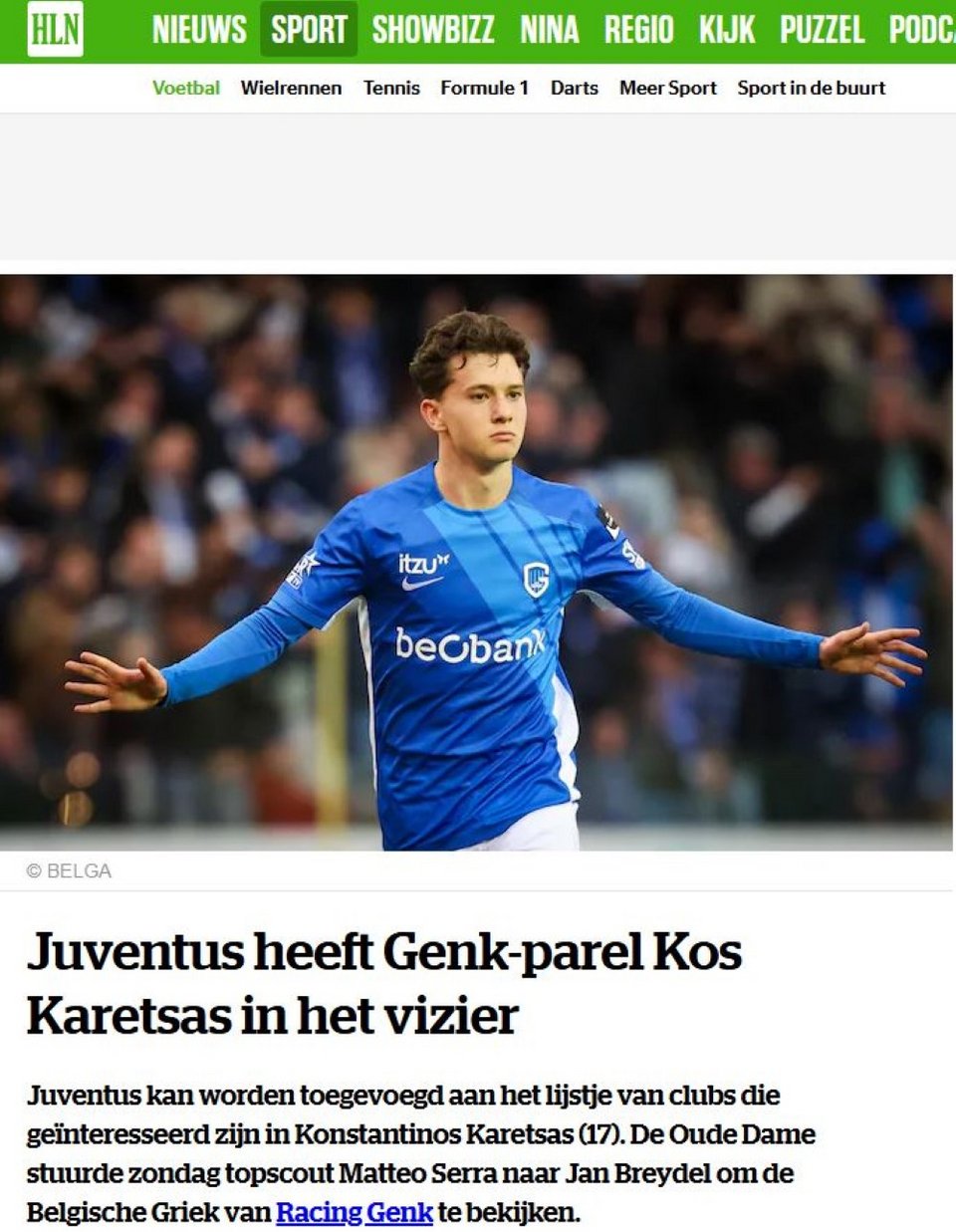The image size is (956, 1232).
Task: Open the KIJK video section
Action: 727,30
